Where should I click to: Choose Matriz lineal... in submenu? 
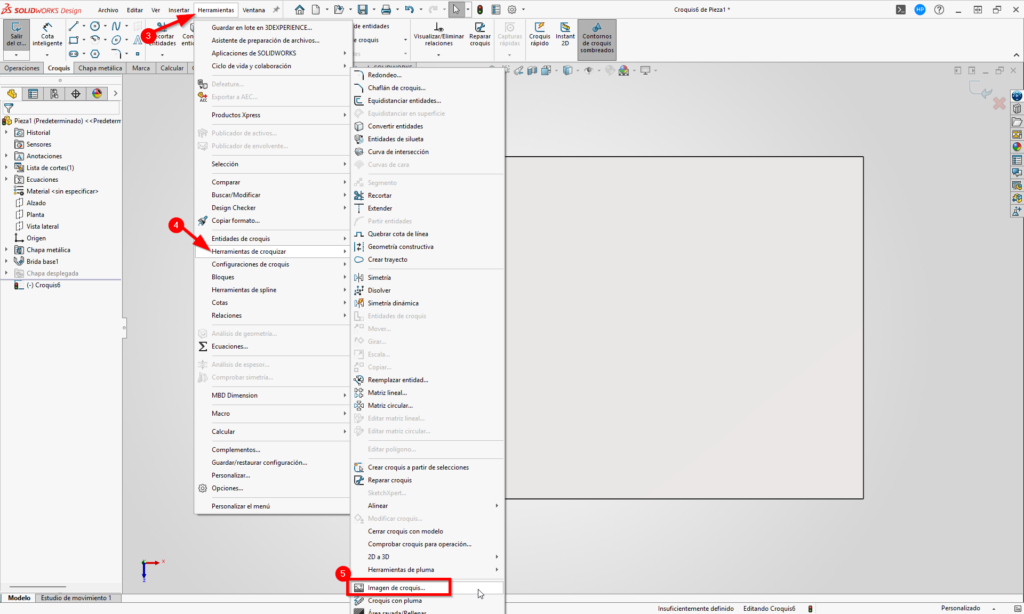387,393
